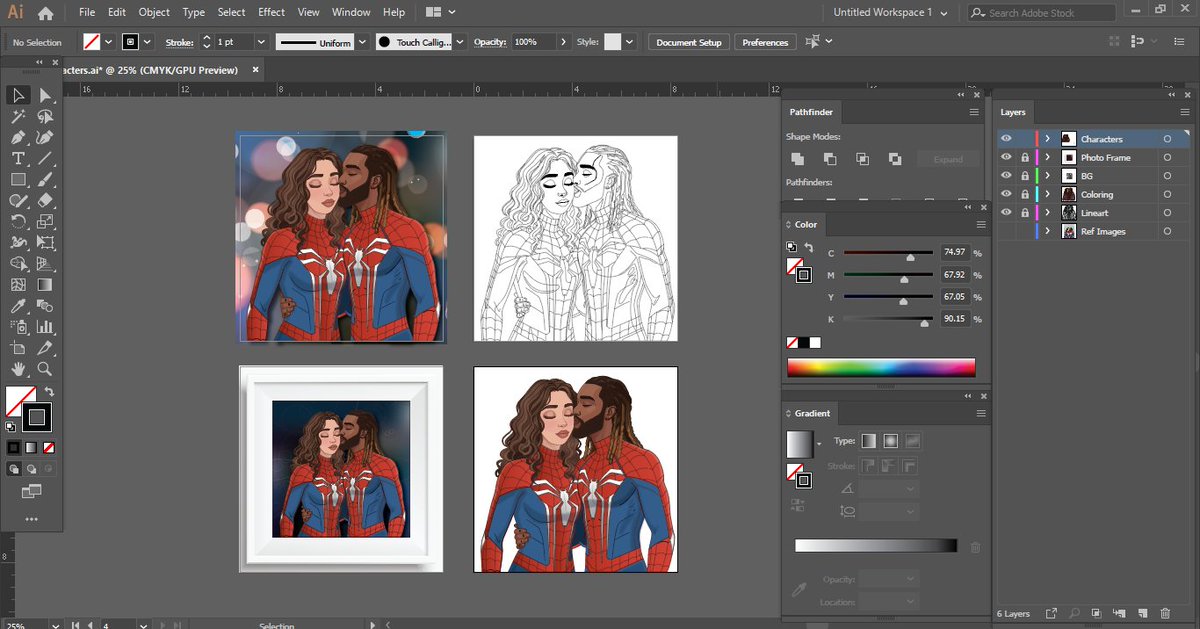The width and height of the screenshot is (1200, 629).
Task: Choose the Type tool
Action: 18,159
